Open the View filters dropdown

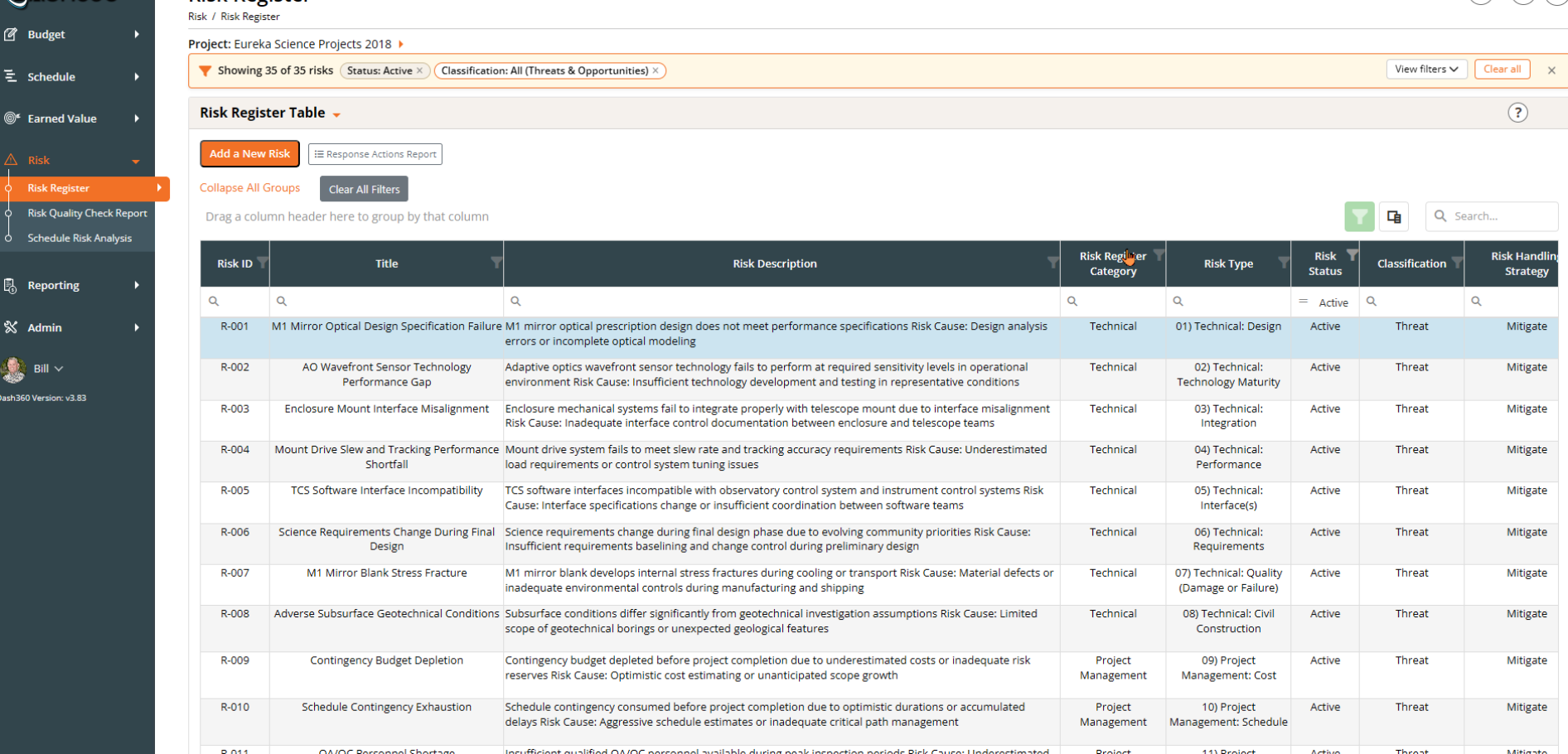pyautogui.click(x=1426, y=70)
